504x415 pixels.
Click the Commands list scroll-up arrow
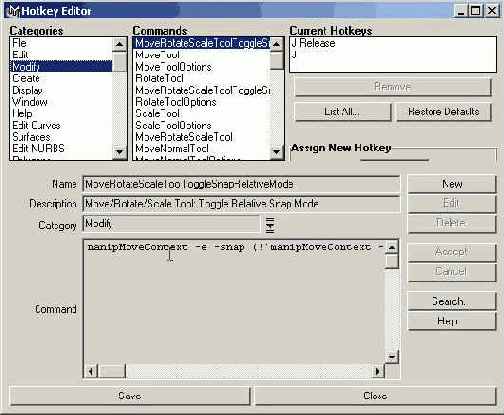(276, 44)
